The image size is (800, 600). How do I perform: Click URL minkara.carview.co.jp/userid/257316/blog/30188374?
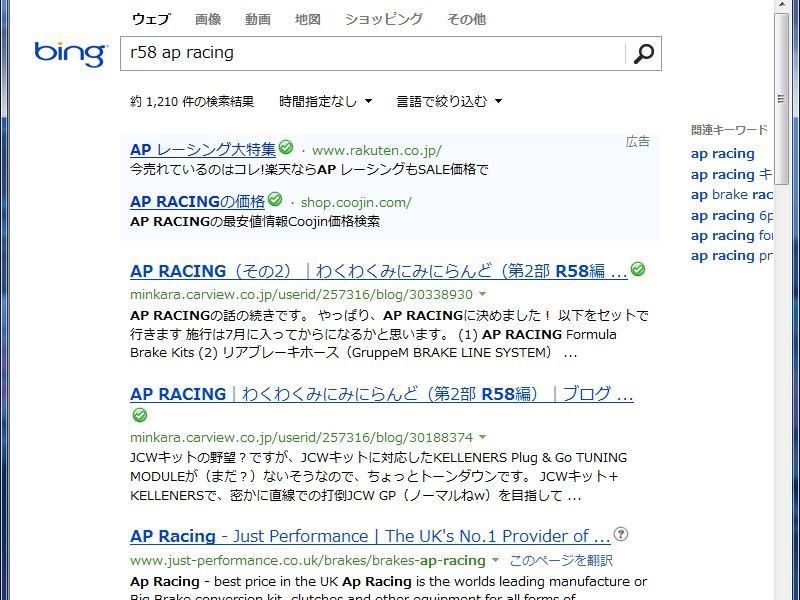coord(302,437)
